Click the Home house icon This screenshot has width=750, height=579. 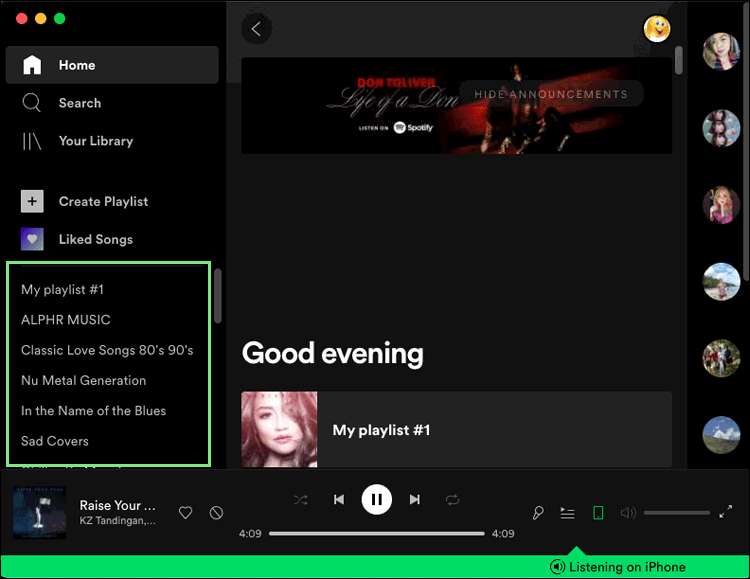(x=32, y=65)
